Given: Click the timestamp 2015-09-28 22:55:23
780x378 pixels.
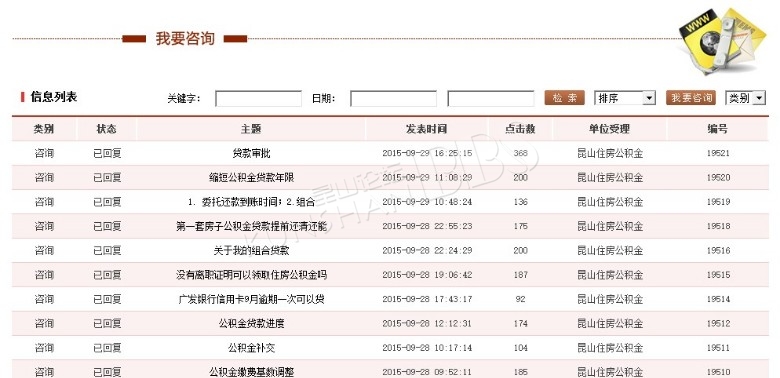Looking at the screenshot, I should pyautogui.click(x=427, y=226).
